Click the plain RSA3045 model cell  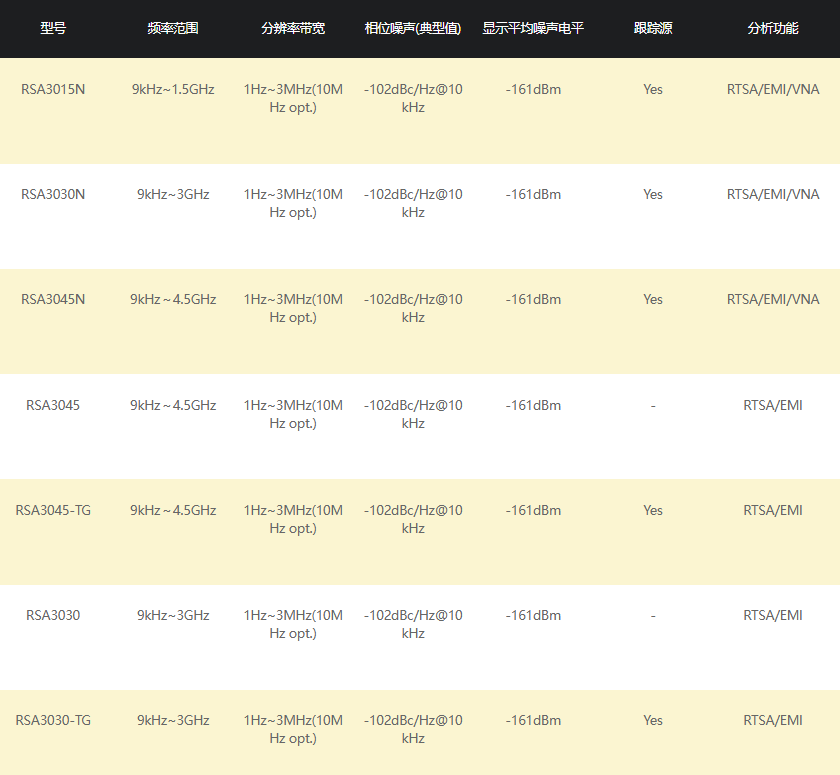pos(53,405)
